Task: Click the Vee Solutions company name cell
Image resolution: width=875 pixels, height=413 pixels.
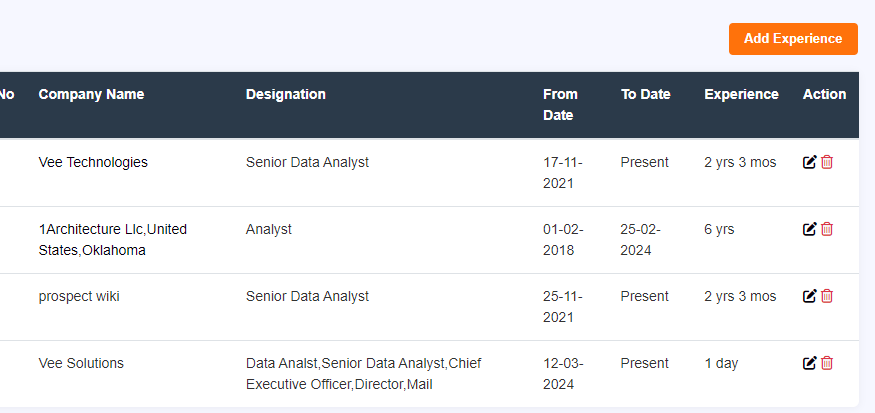Action: pos(81,363)
